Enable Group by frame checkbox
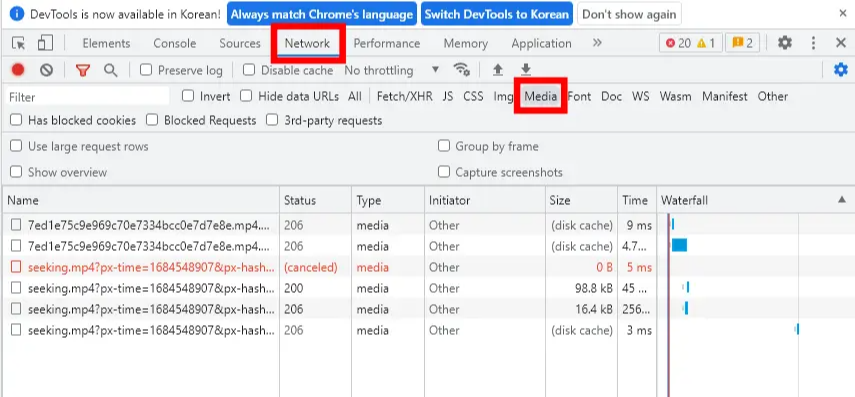 click(444, 146)
